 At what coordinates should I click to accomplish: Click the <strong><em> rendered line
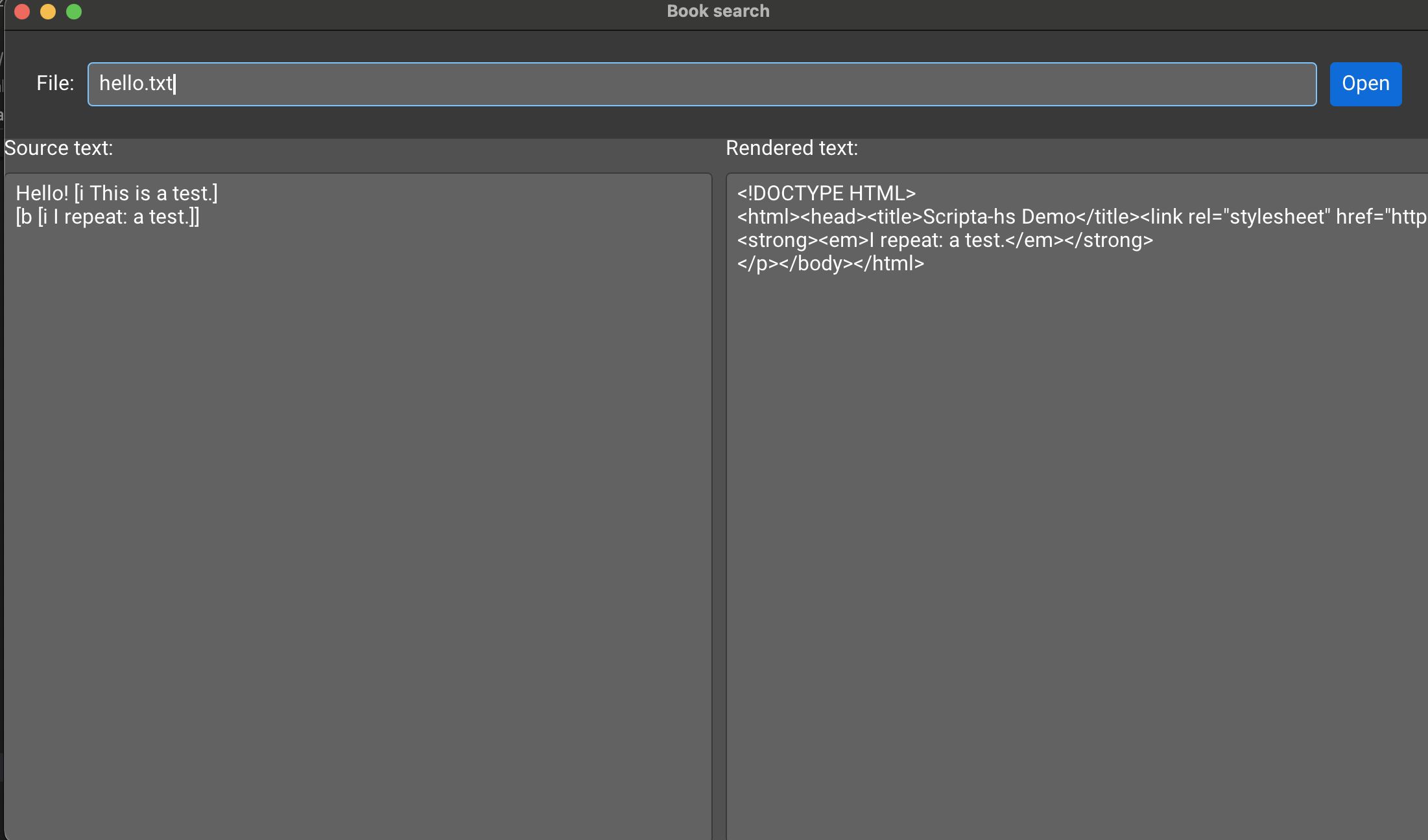tap(945, 240)
